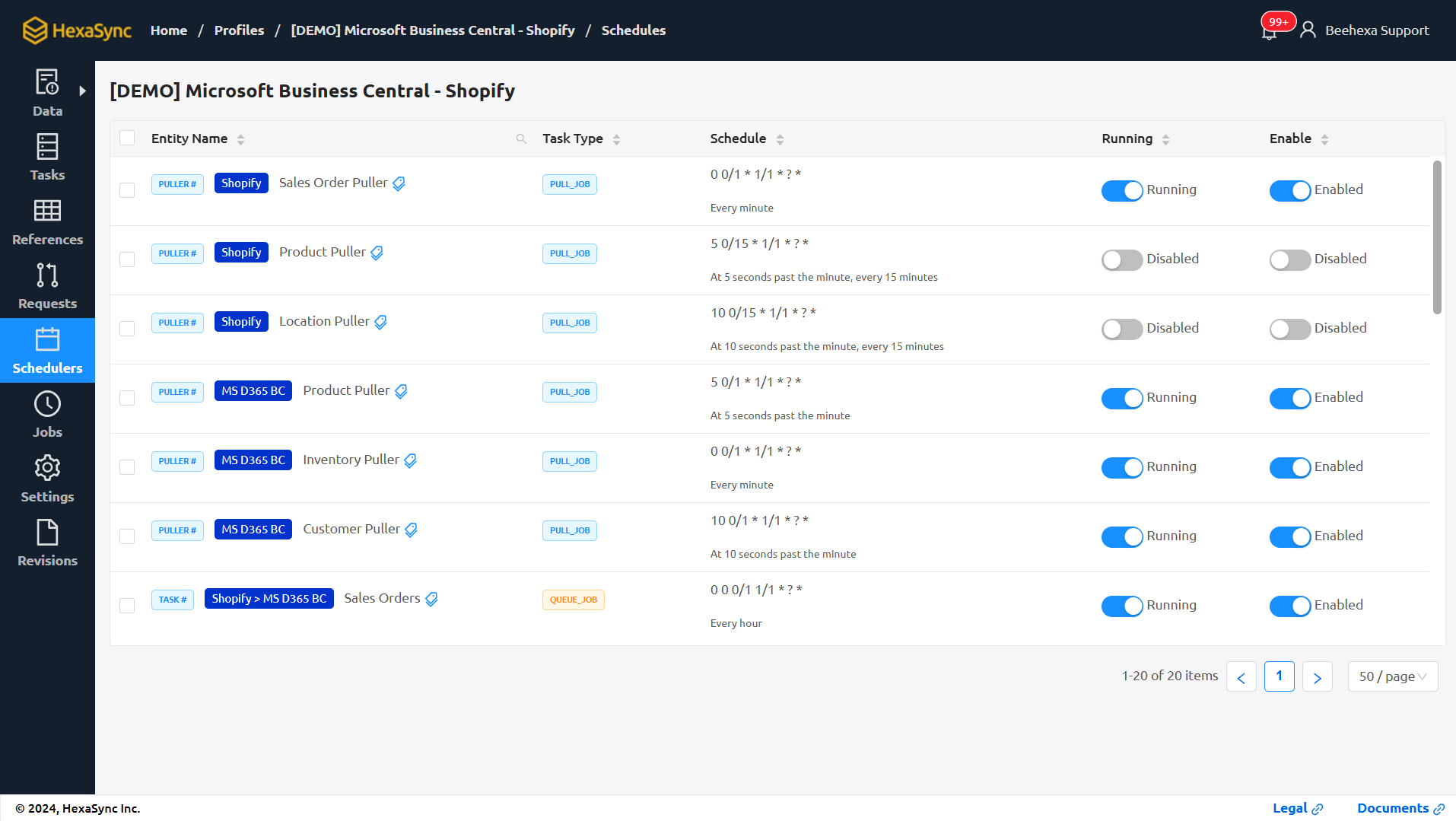Disable the Customer Puller Enabled switch
1456x821 pixels.
click(1290, 536)
